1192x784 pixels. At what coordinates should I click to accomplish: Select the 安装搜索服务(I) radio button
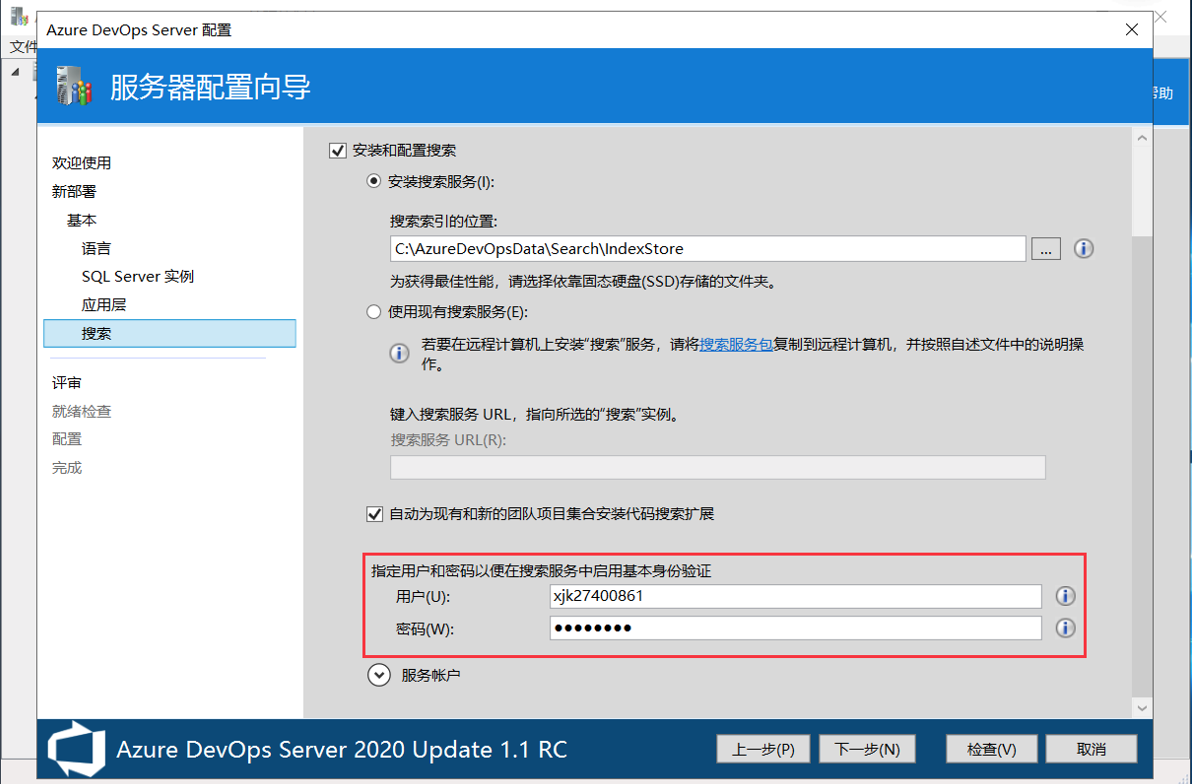click(373, 182)
